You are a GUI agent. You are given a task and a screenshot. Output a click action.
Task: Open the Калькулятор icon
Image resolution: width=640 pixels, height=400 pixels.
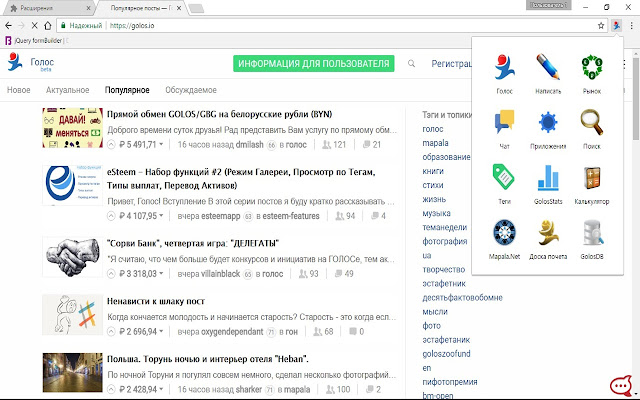(592, 177)
